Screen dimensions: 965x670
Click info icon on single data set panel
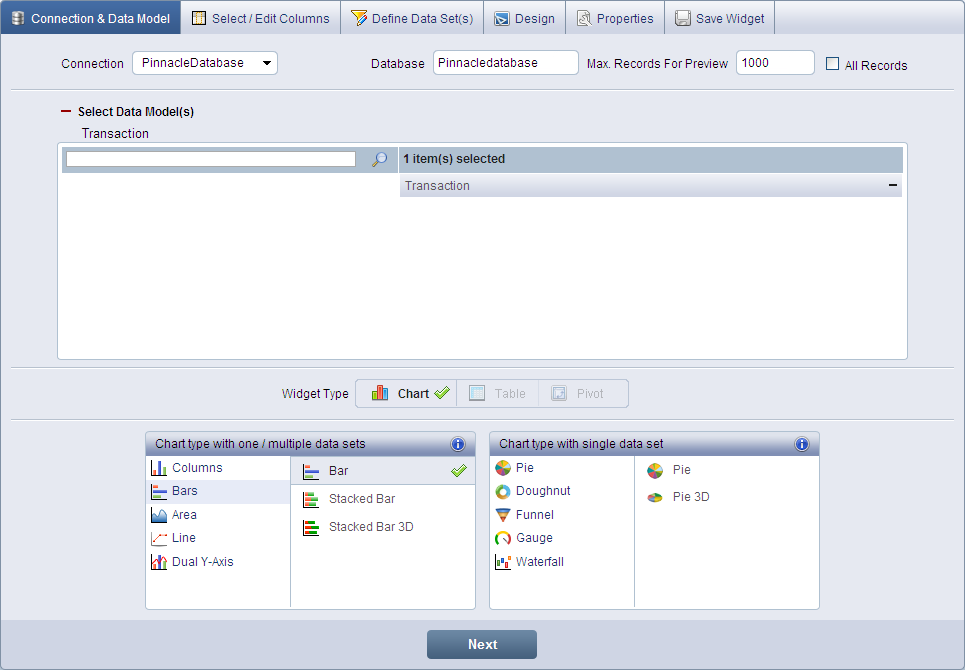coord(801,444)
